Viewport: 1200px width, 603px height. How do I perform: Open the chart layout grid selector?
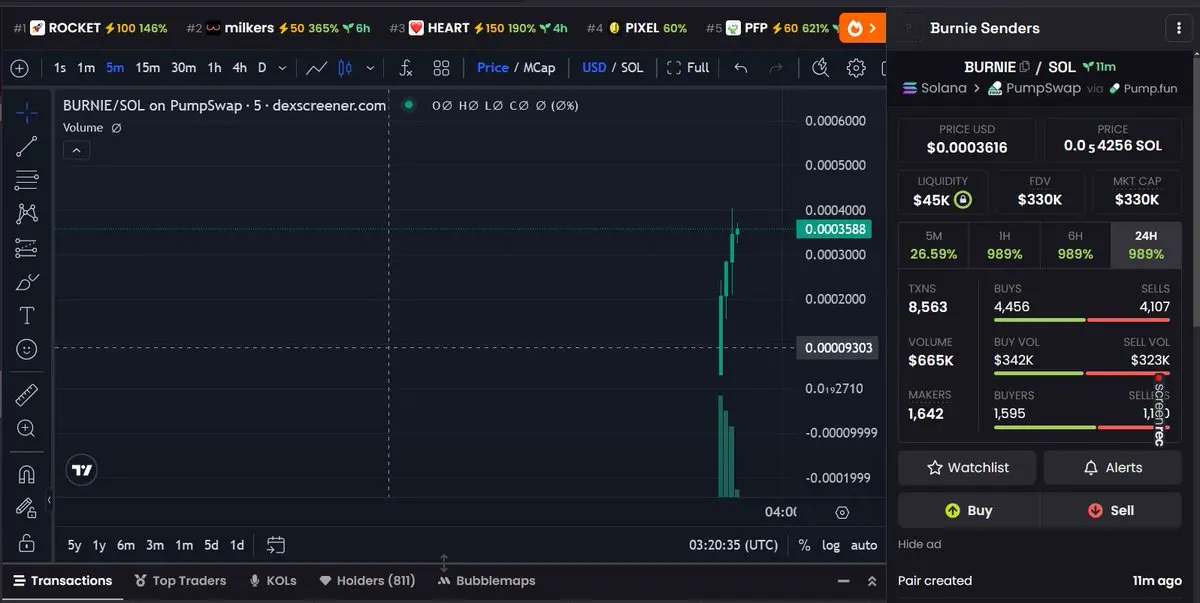pyautogui.click(x=441, y=68)
